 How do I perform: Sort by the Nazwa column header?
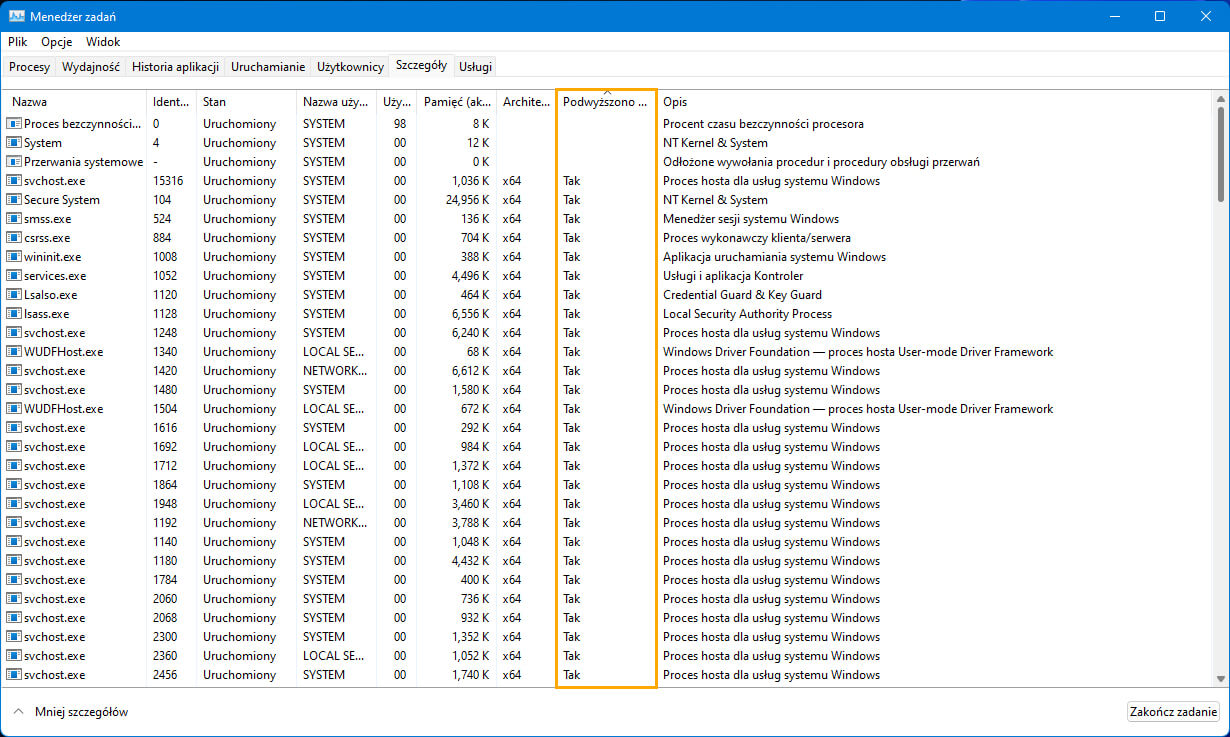point(75,102)
